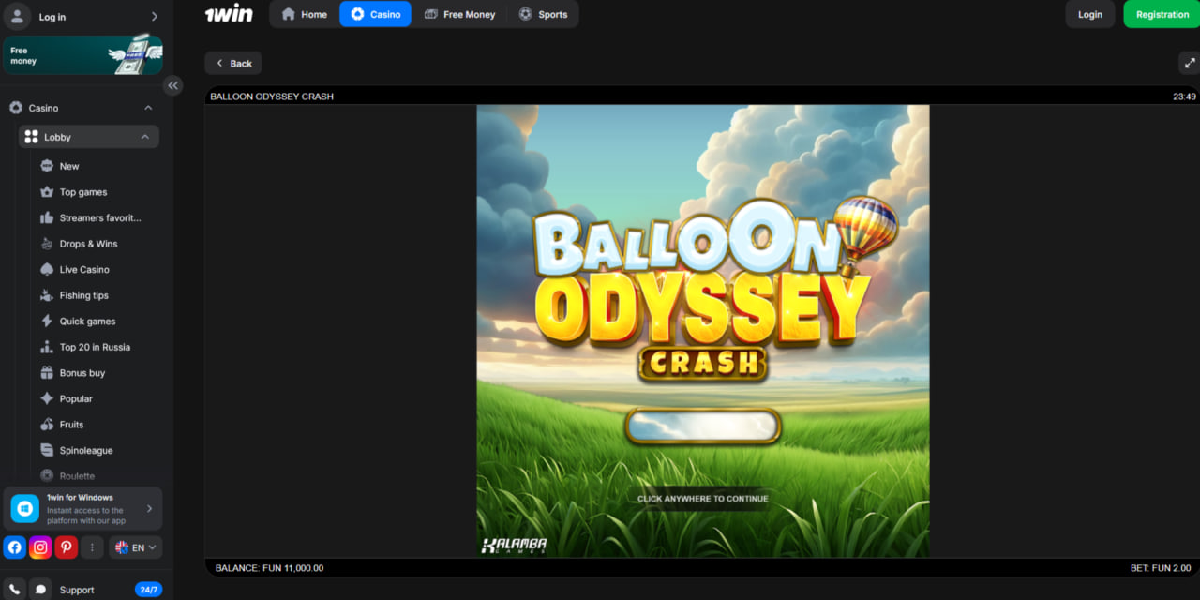1200x600 pixels.
Task: Click the Live Casino spade icon
Action: click(x=46, y=270)
